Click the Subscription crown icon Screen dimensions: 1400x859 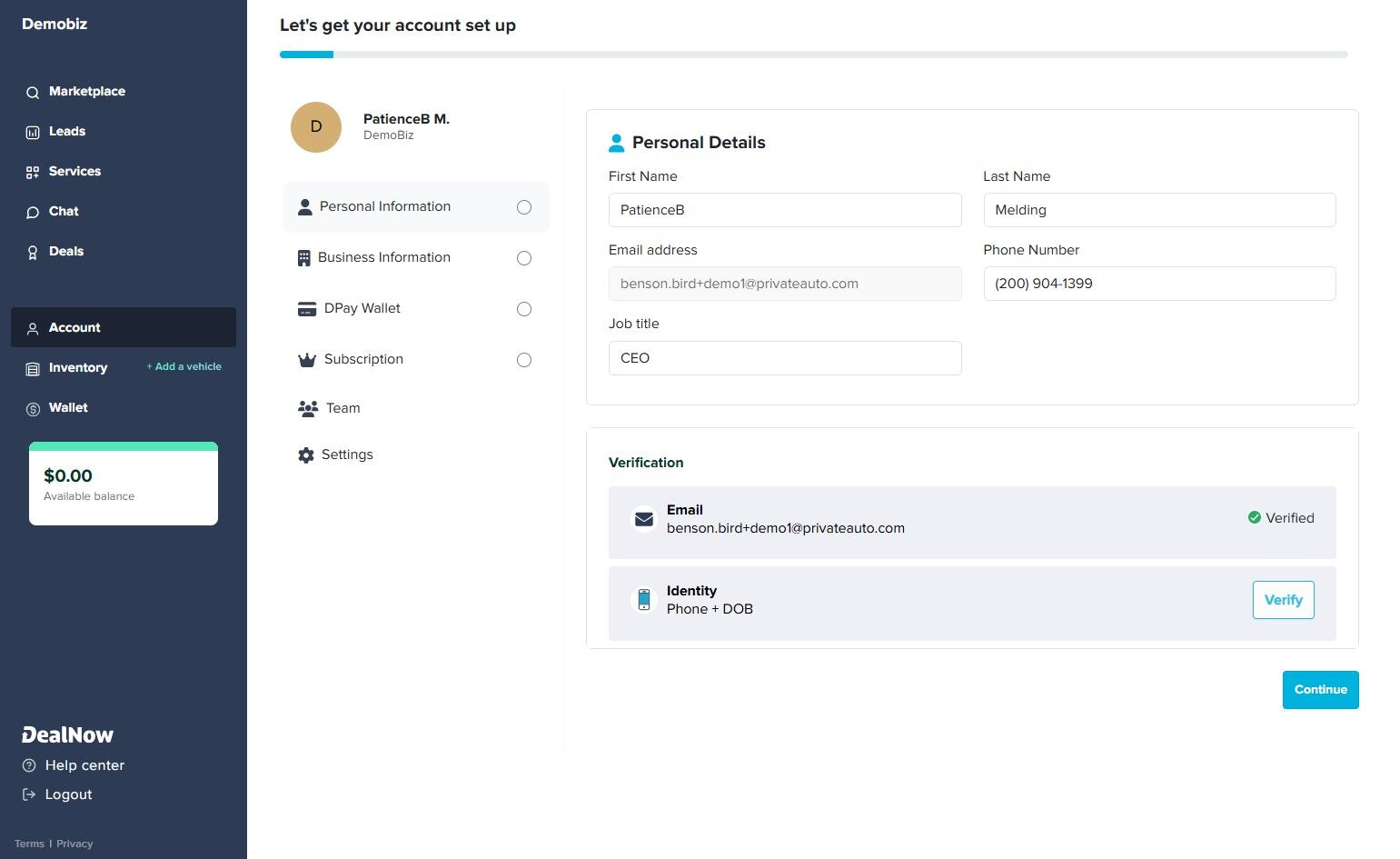point(306,359)
